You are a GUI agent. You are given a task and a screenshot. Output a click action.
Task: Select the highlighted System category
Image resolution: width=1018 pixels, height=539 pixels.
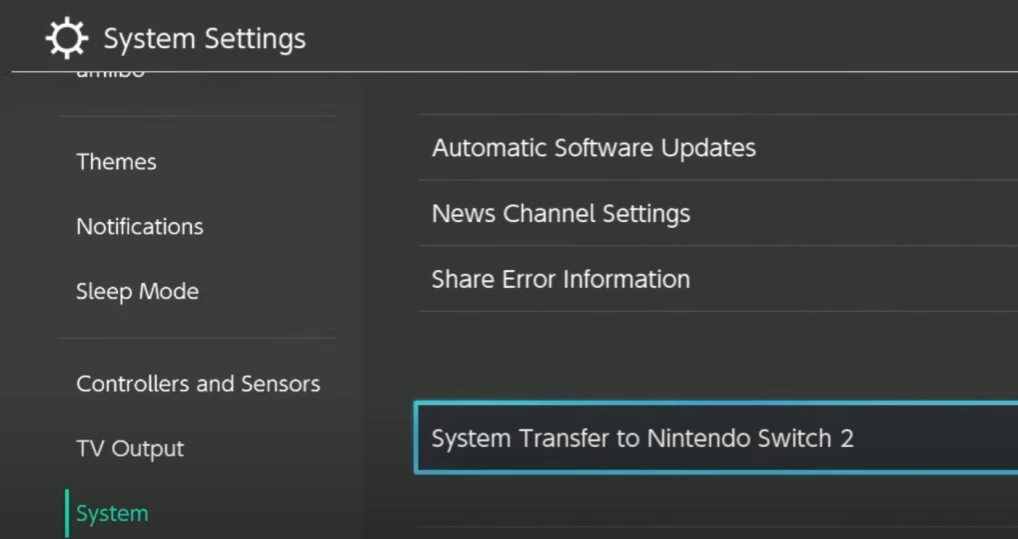[112, 514]
